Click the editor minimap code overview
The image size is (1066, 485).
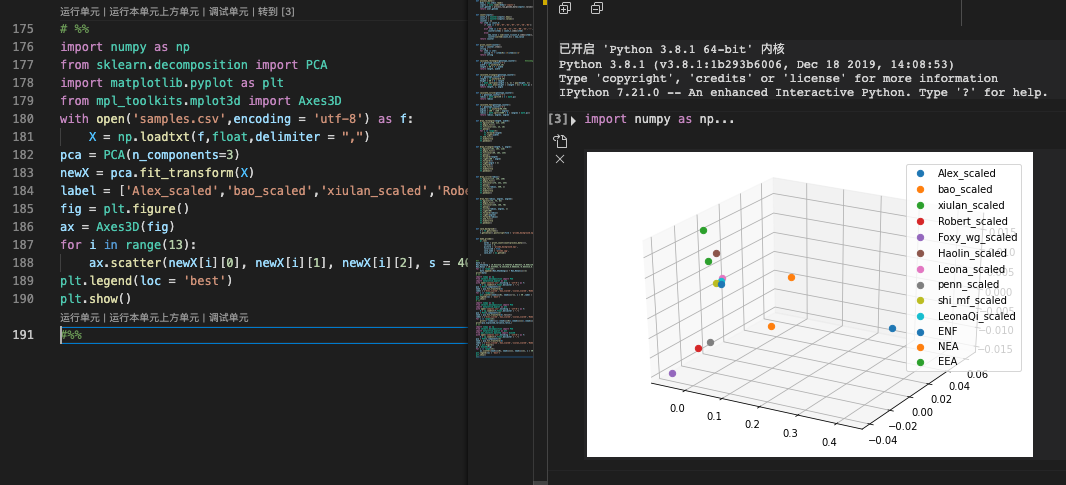coord(504,180)
